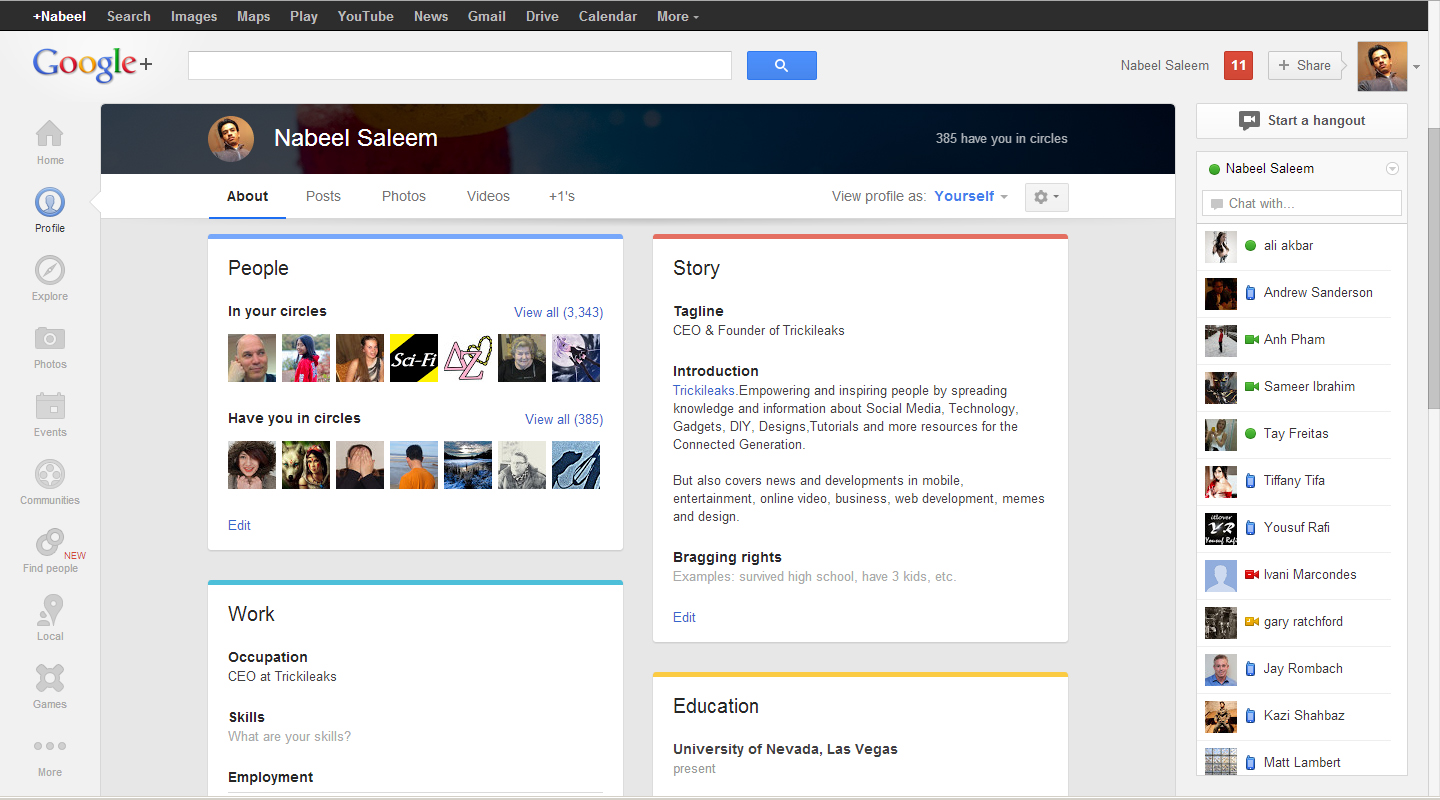Open Gmail in the top bar
Screen dimensions: 1440x800
(487, 16)
